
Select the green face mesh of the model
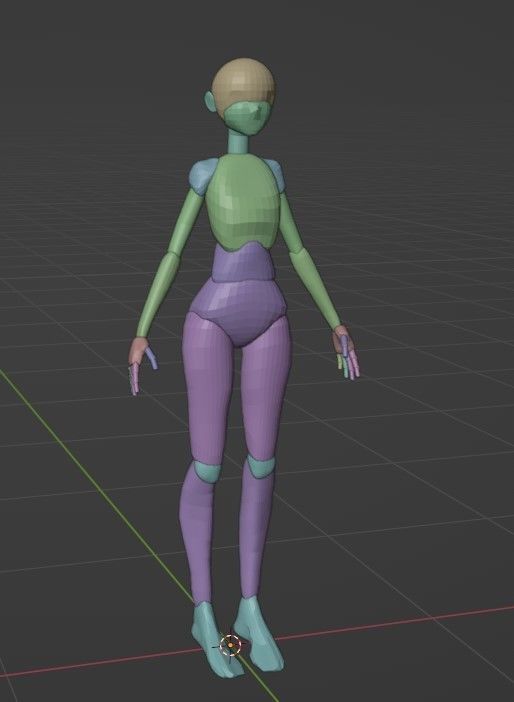click(247, 118)
